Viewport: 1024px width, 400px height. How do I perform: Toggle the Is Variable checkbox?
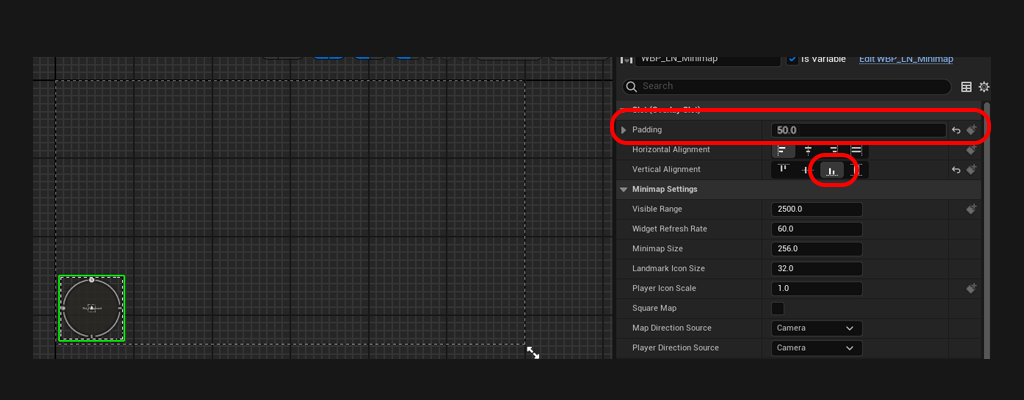click(x=792, y=59)
